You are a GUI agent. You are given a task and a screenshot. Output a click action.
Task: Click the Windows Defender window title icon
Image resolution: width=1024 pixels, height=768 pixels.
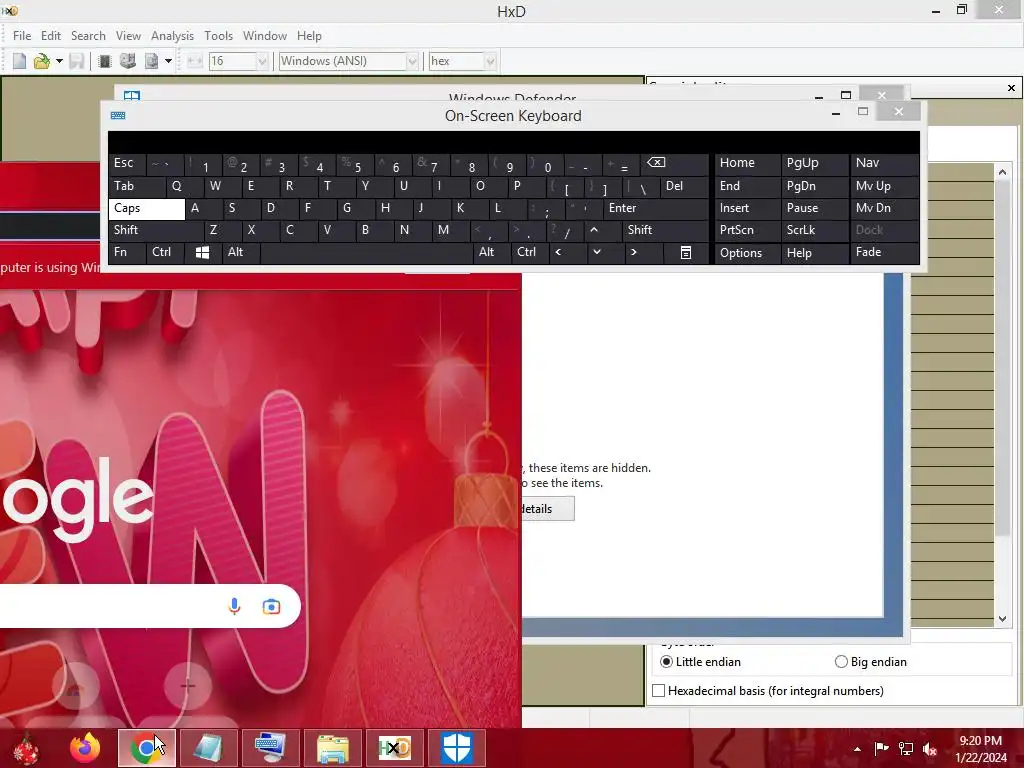[x=132, y=95]
